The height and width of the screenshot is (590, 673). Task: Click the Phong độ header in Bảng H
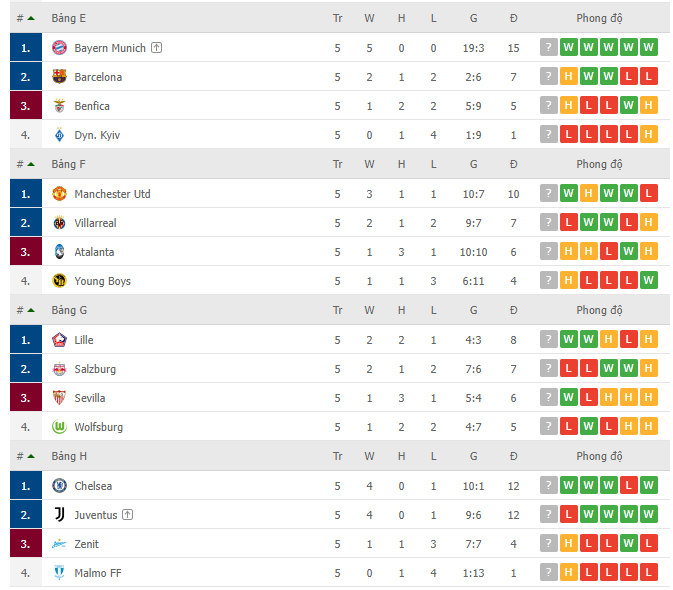(x=599, y=456)
